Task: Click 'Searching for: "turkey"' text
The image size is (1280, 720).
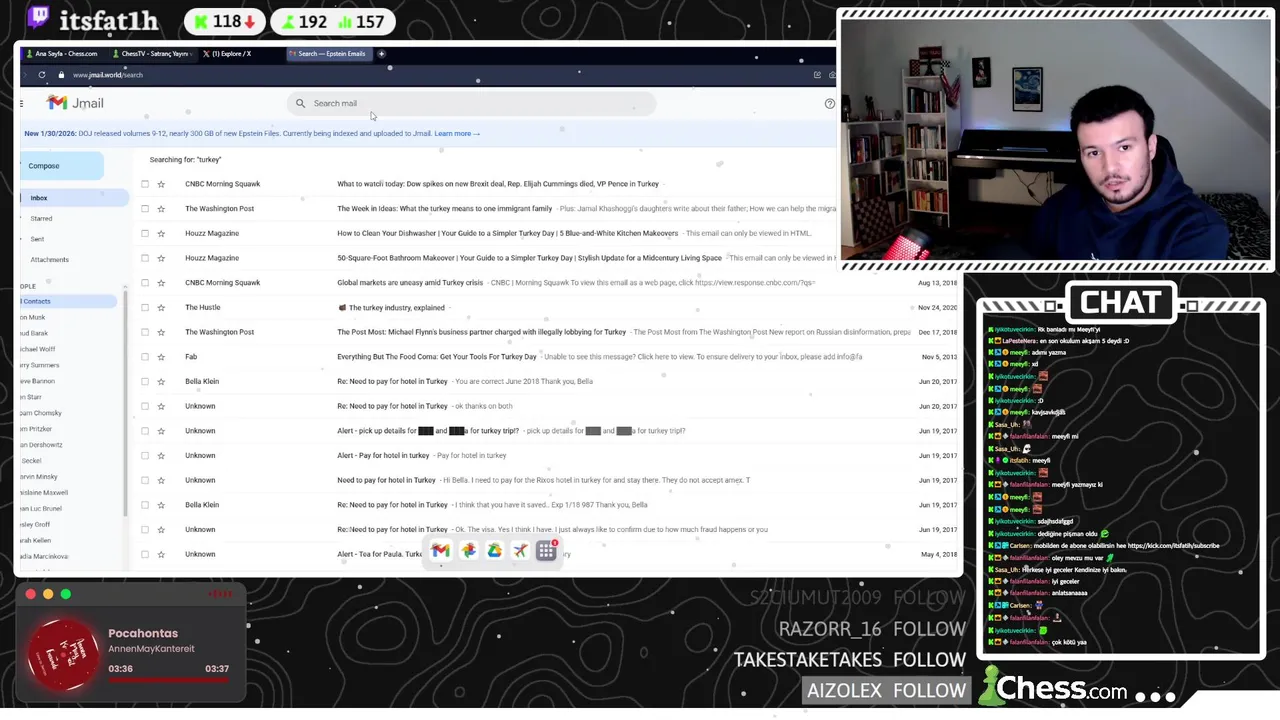Action: 185,159
